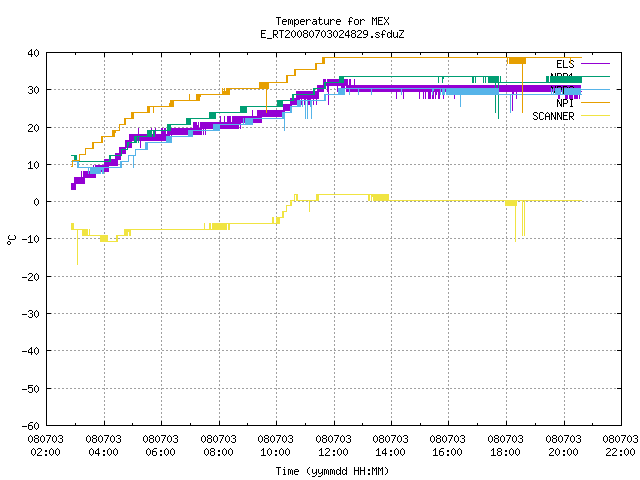The width and height of the screenshot is (640, 480).
Task: Click the y-axis tick label -20
Action: (31, 277)
